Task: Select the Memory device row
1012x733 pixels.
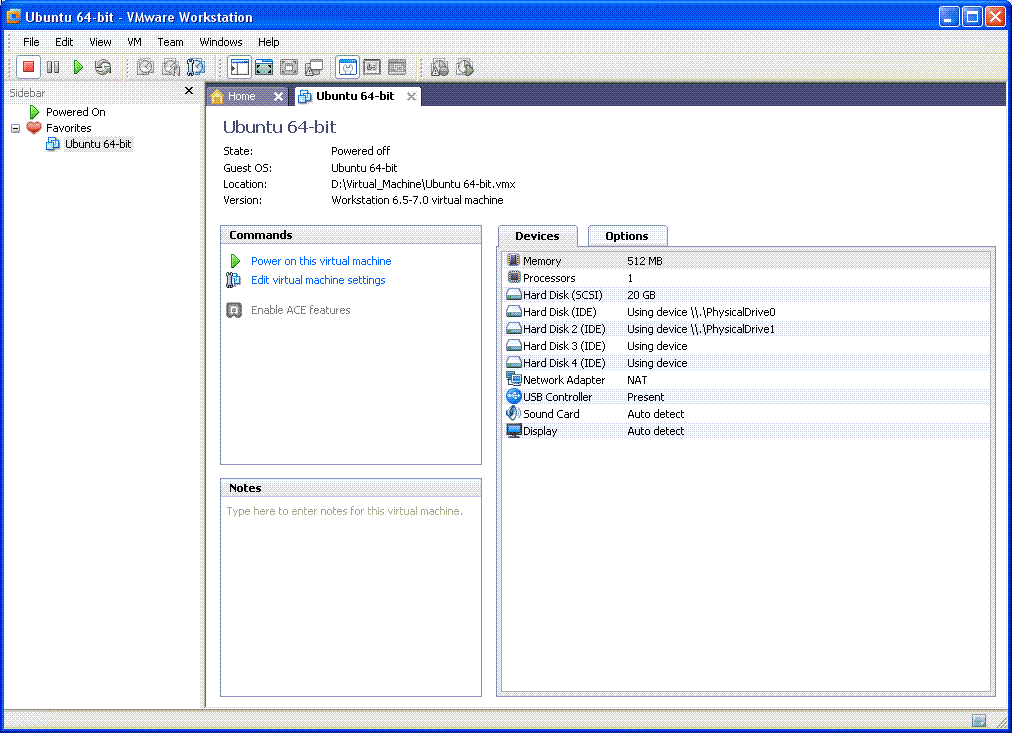Action: point(747,261)
